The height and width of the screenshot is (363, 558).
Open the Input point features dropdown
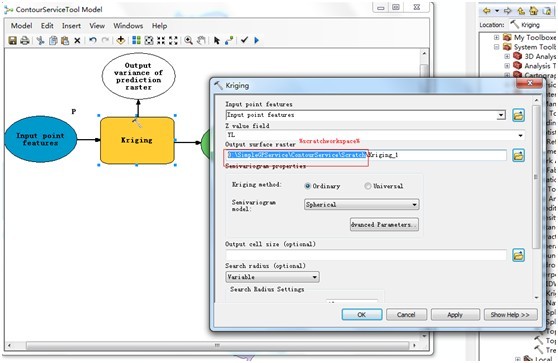501,115
